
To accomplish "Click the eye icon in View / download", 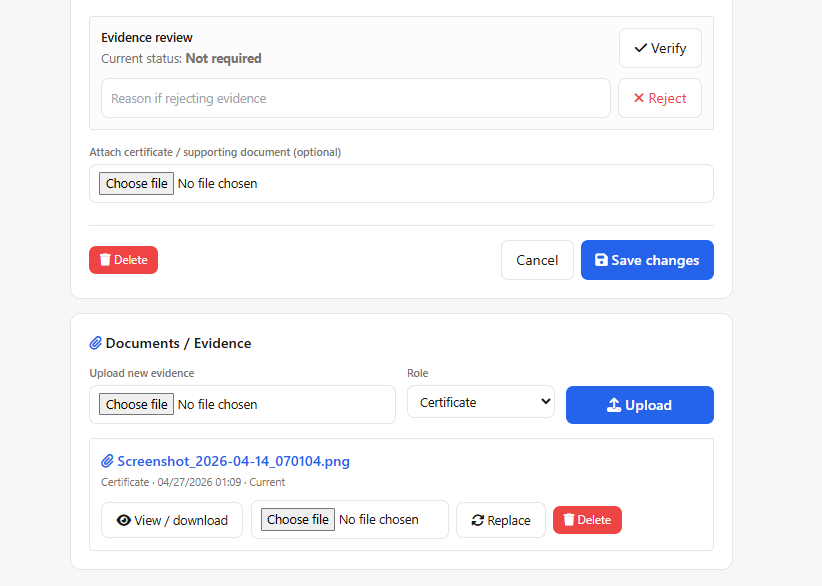I will click(x=124, y=520).
